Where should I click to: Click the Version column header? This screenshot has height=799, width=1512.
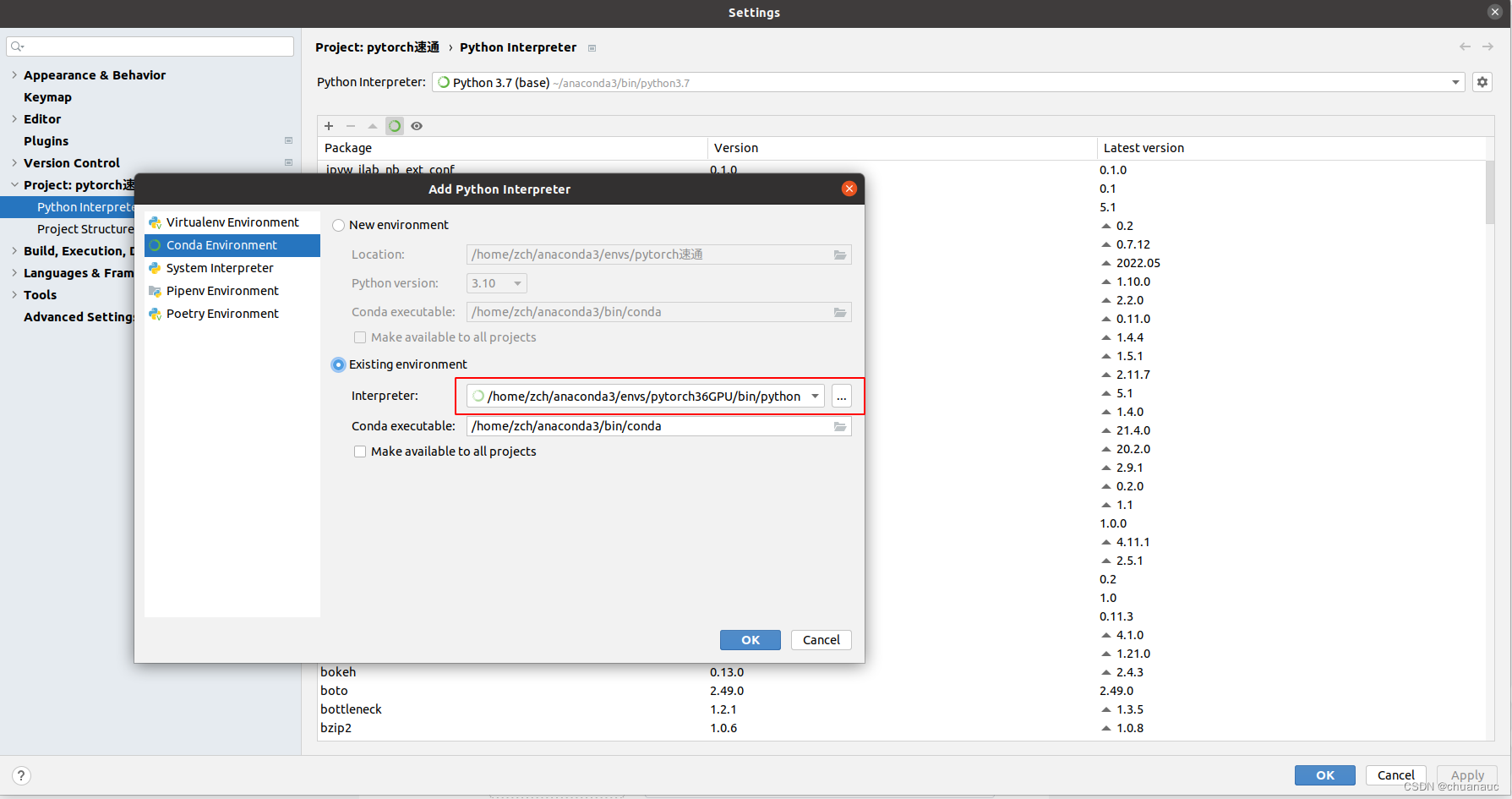coord(902,148)
